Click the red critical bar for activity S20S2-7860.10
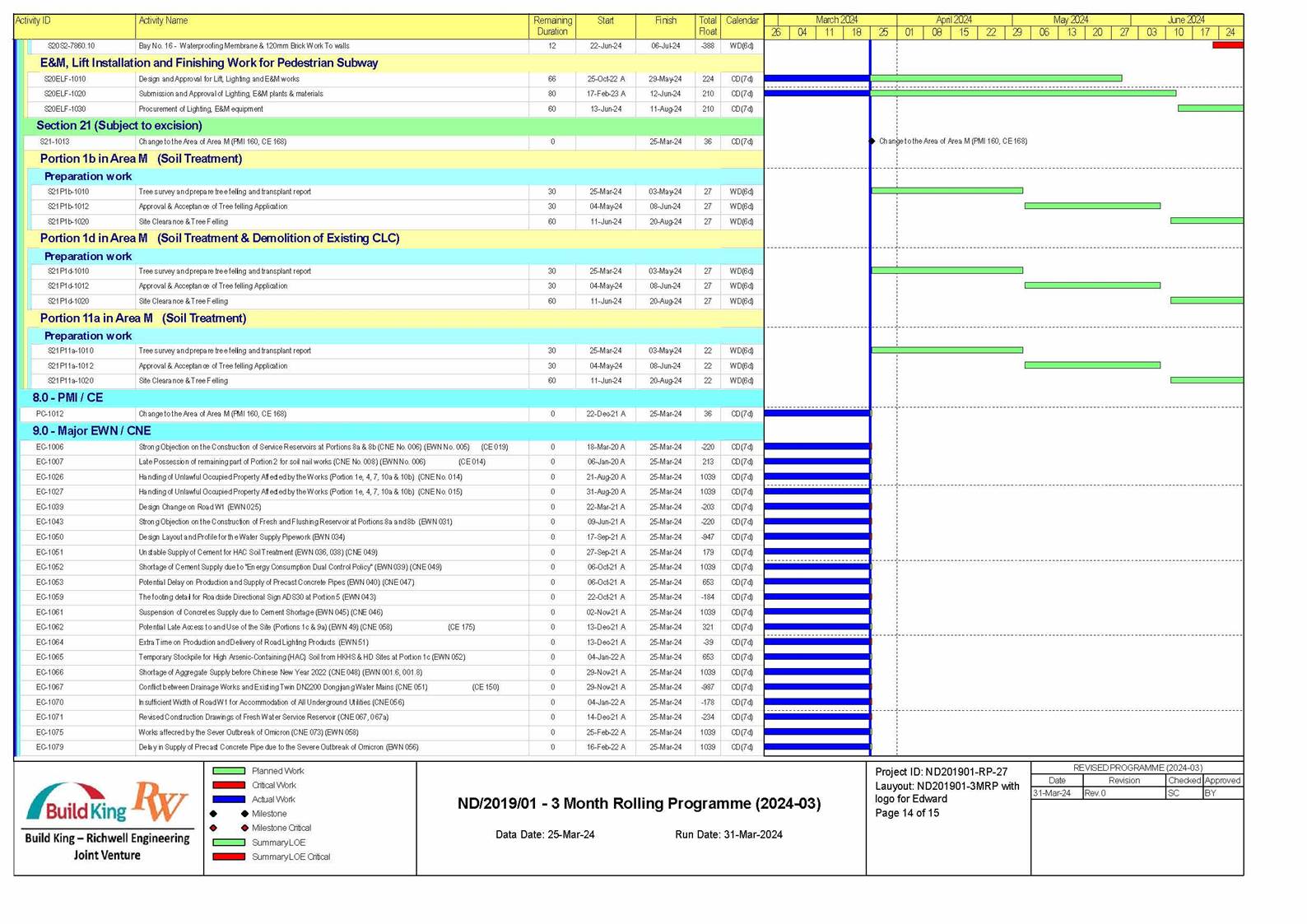The width and height of the screenshot is (1307, 924). point(1227,45)
